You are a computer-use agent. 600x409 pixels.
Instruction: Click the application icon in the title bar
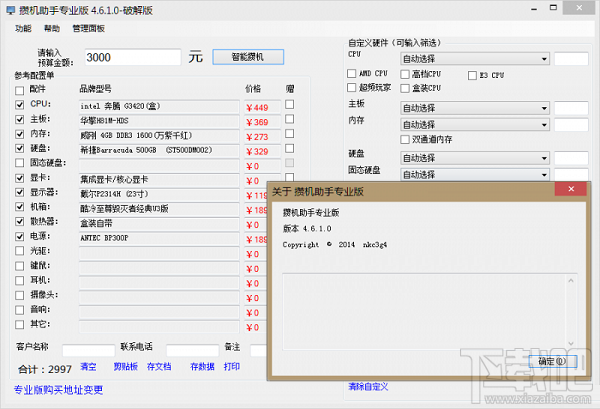point(11,10)
